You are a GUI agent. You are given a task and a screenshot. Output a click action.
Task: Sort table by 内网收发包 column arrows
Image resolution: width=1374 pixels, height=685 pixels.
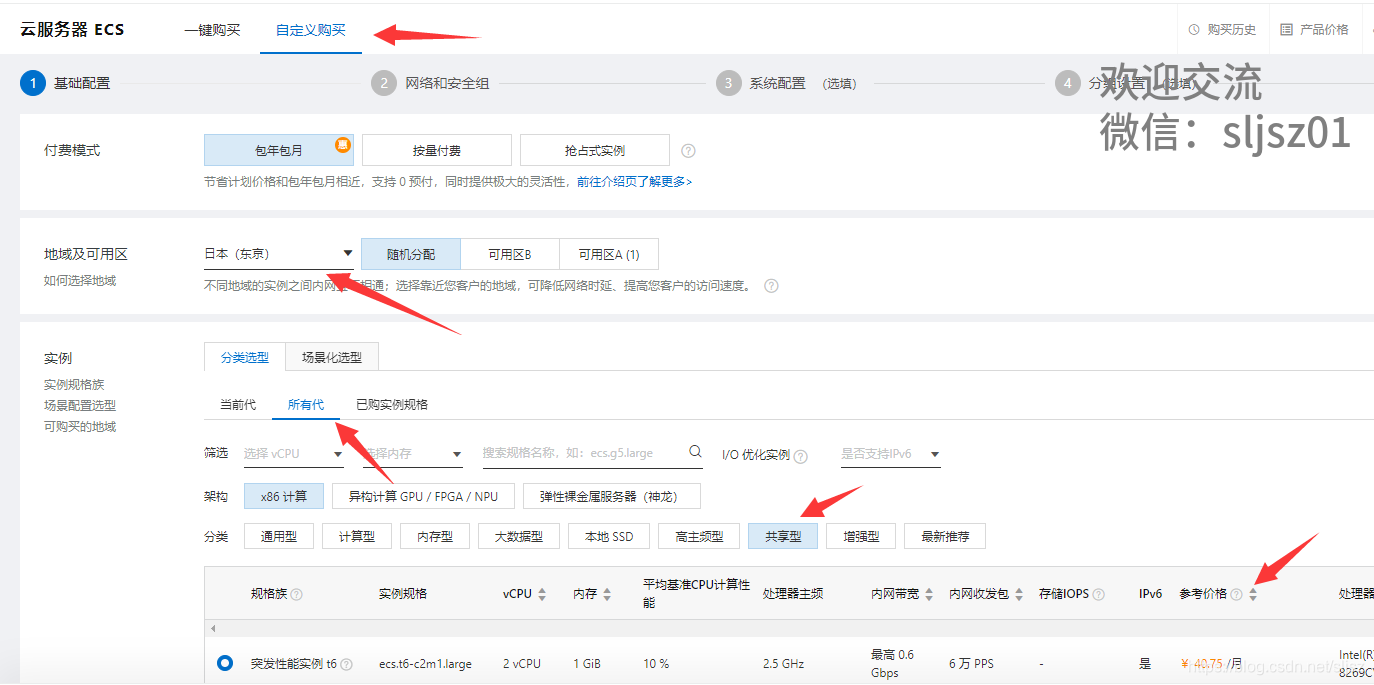(x=1018, y=594)
